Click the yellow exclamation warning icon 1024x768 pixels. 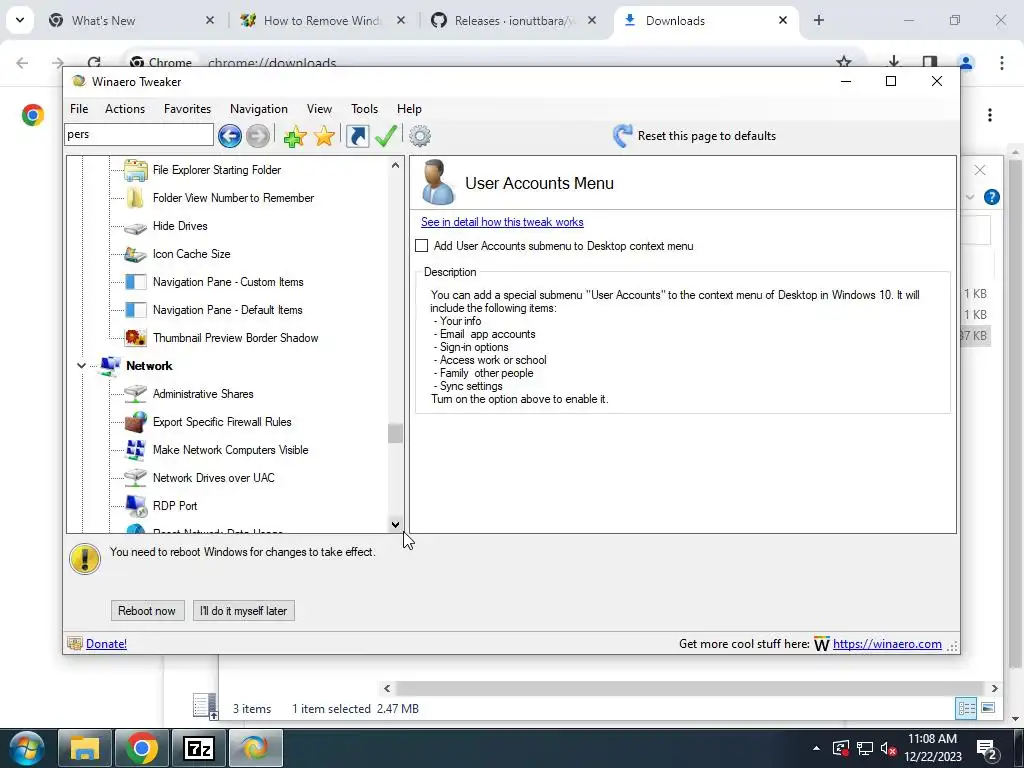click(x=85, y=559)
